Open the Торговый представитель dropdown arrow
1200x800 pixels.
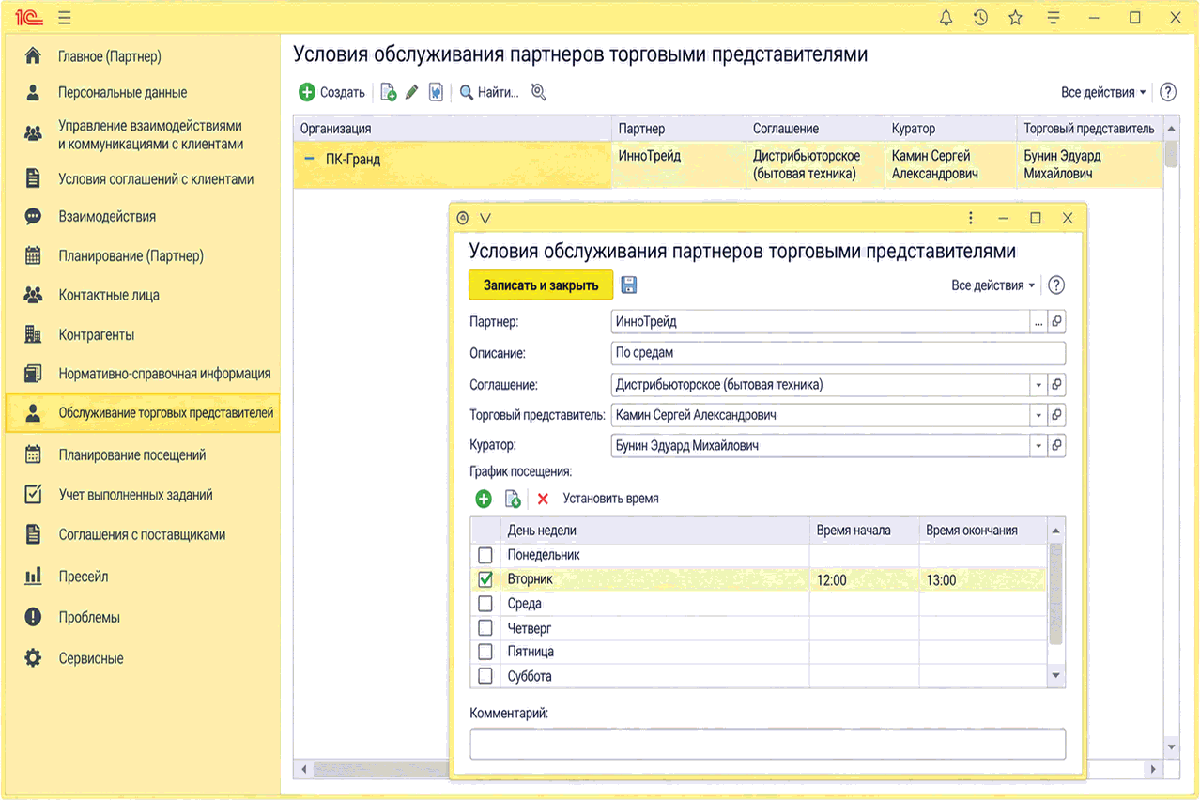1038,415
